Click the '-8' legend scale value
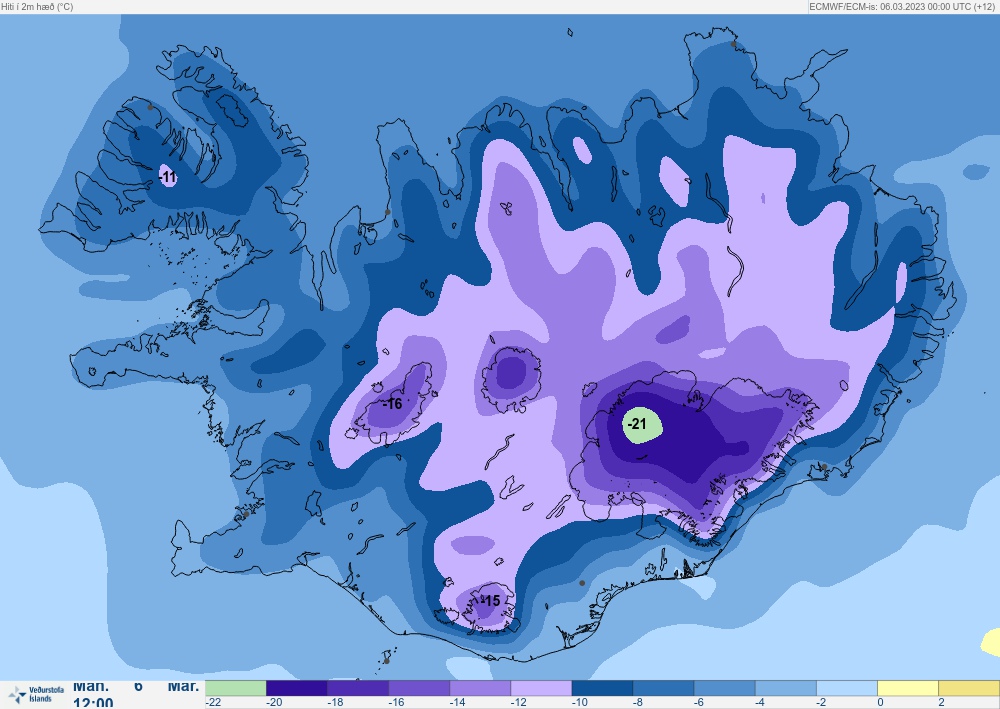 pyautogui.click(x=639, y=702)
